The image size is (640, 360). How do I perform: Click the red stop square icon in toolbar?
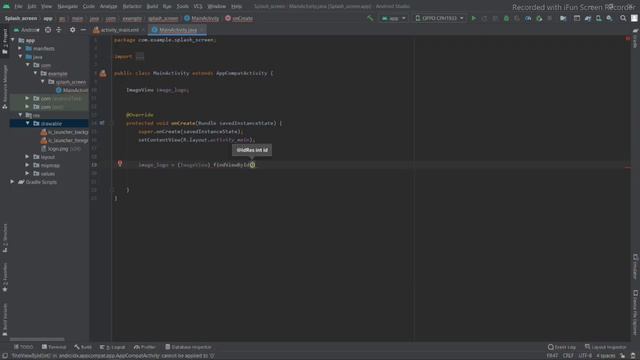click(x=550, y=18)
